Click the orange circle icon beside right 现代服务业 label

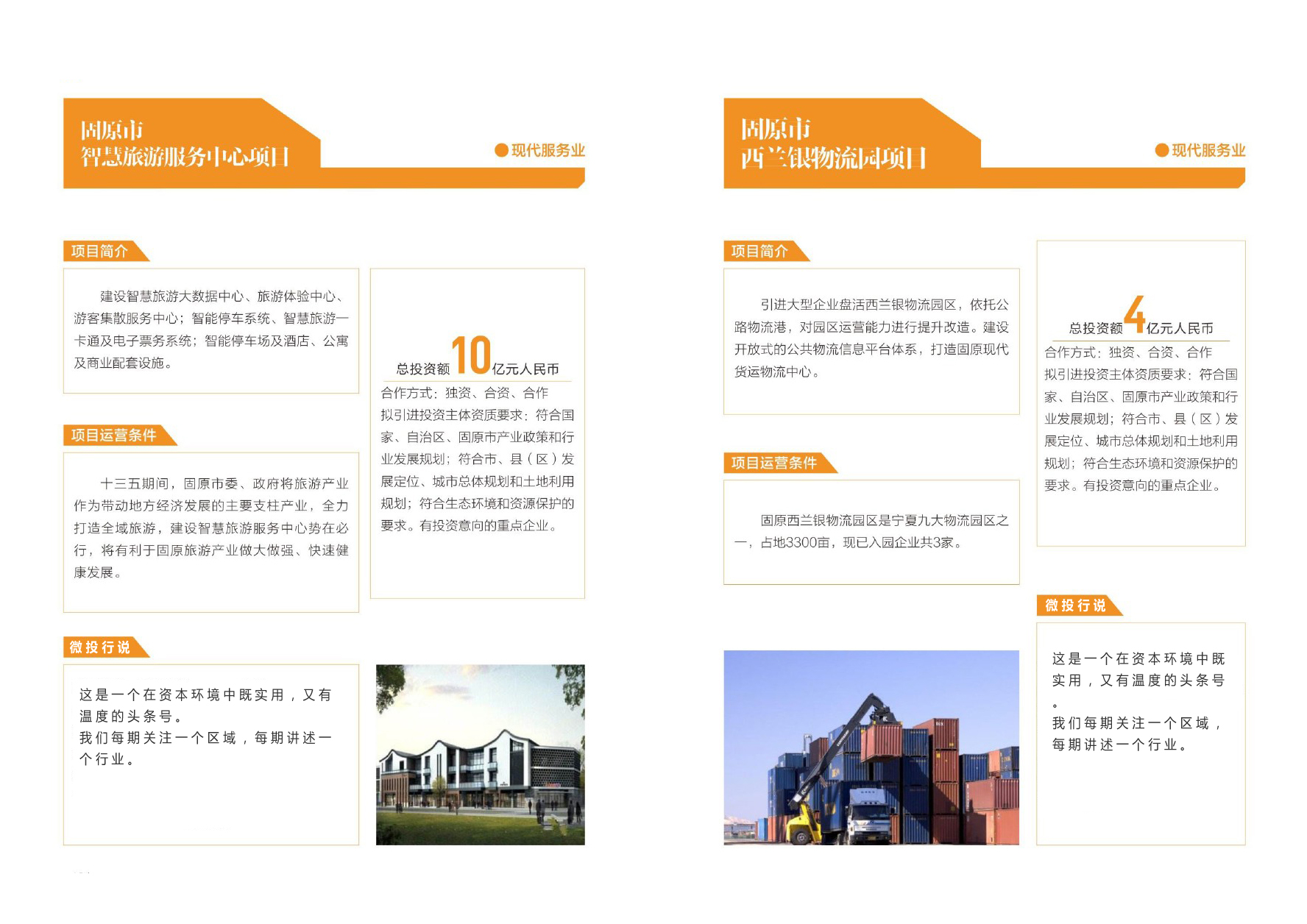click(x=1161, y=149)
